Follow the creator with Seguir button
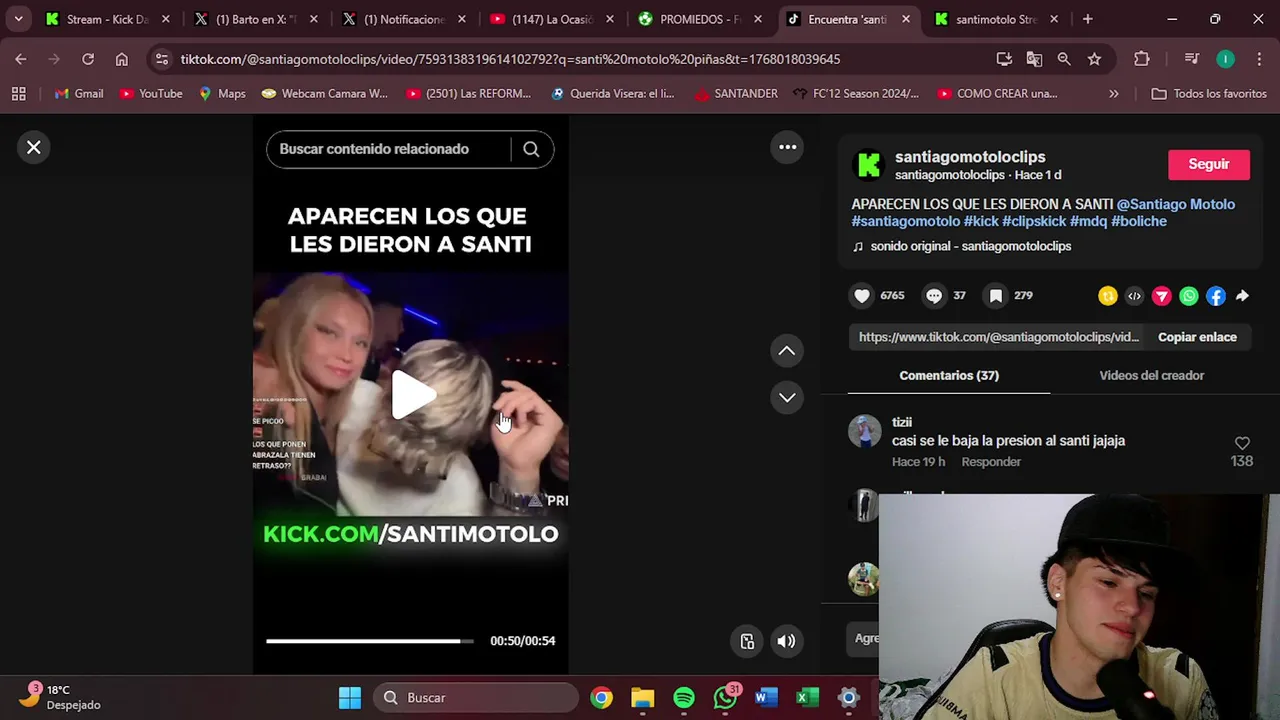Image resolution: width=1280 pixels, height=720 pixels. [1209, 164]
